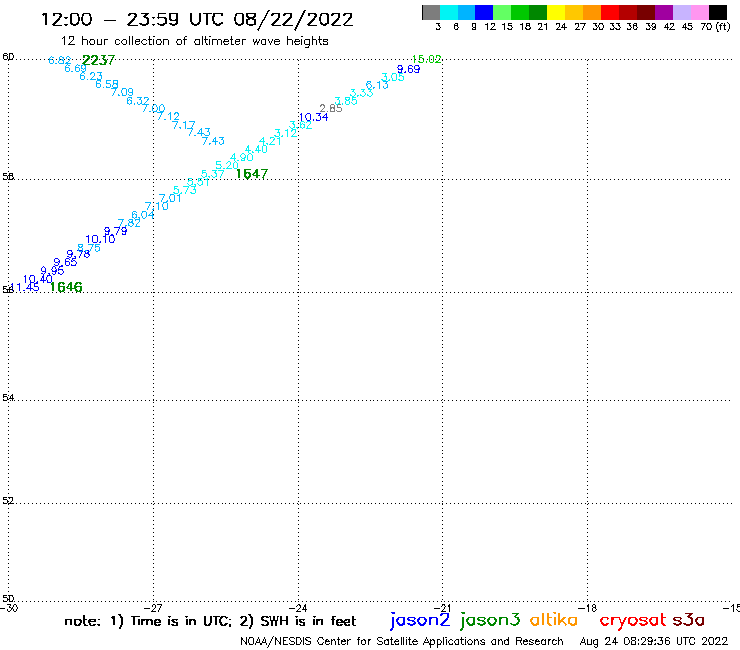Select the wave height value 6.23

[x=91, y=76]
